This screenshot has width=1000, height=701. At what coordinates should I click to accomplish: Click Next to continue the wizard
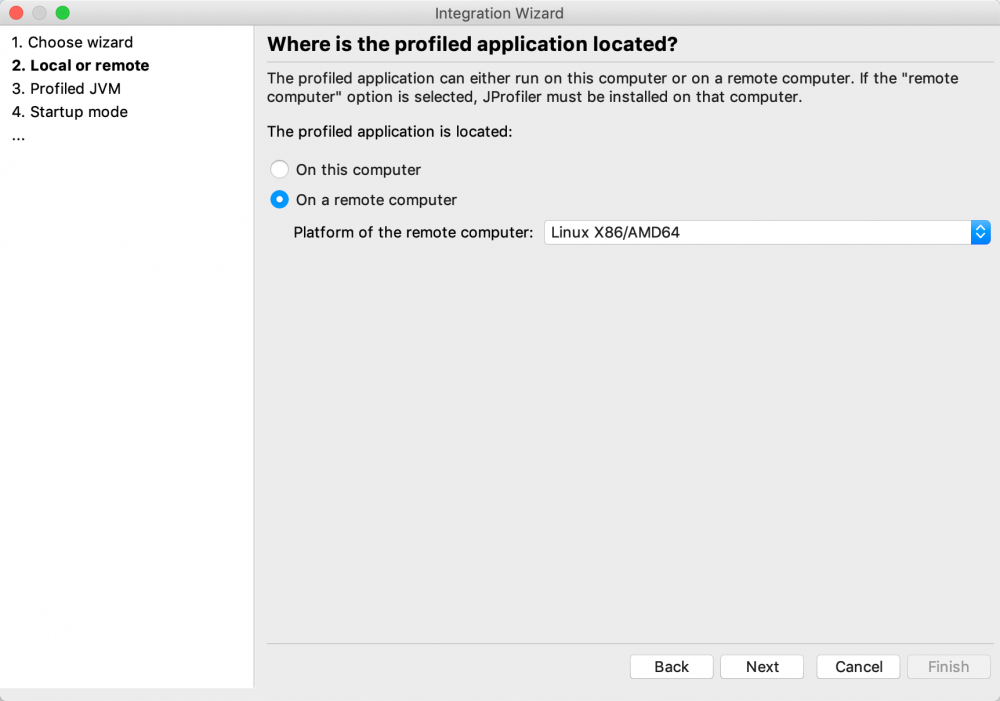pyautogui.click(x=761, y=666)
